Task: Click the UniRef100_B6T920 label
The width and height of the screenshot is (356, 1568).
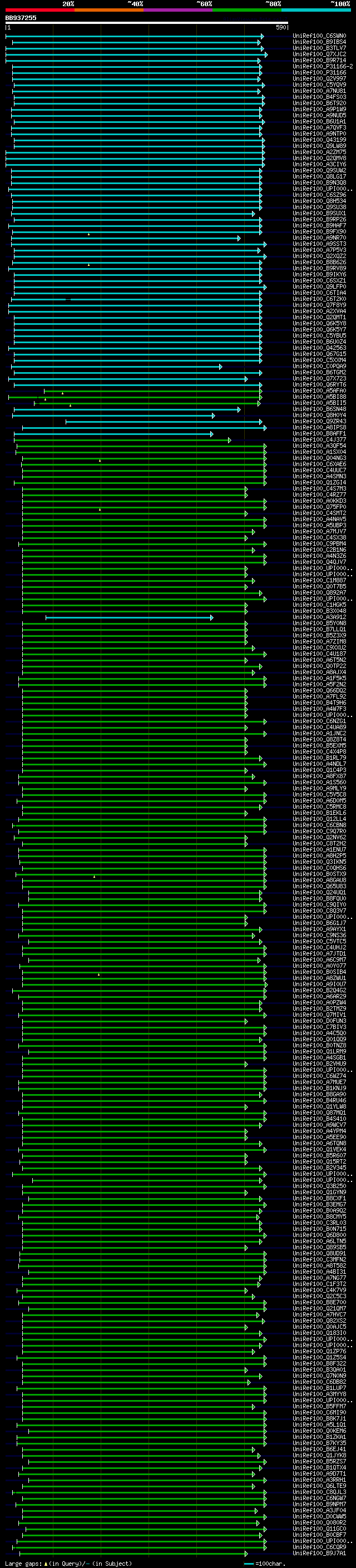Action: tap(319, 103)
